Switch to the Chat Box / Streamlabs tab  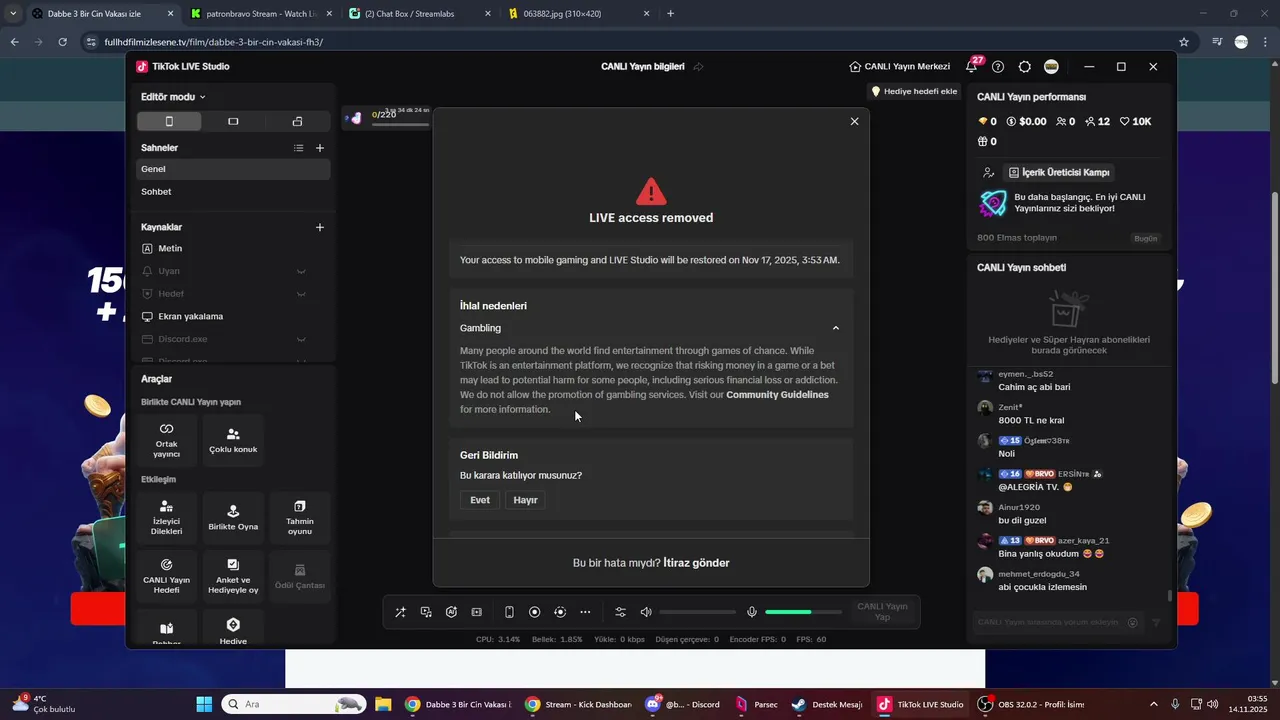[x=420, y=14]
